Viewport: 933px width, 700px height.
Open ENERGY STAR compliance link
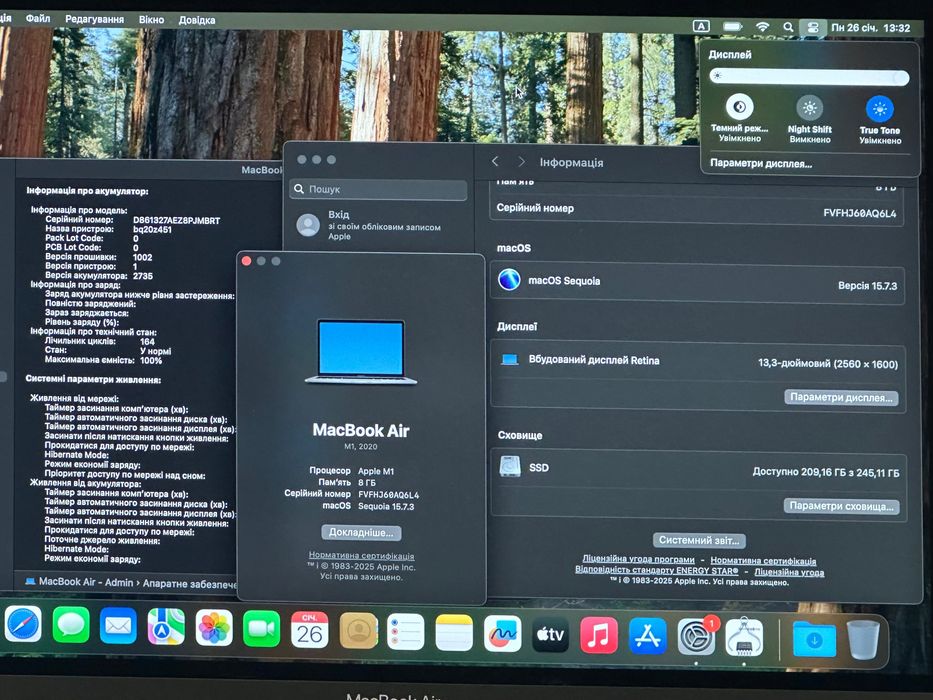(656, 570)
